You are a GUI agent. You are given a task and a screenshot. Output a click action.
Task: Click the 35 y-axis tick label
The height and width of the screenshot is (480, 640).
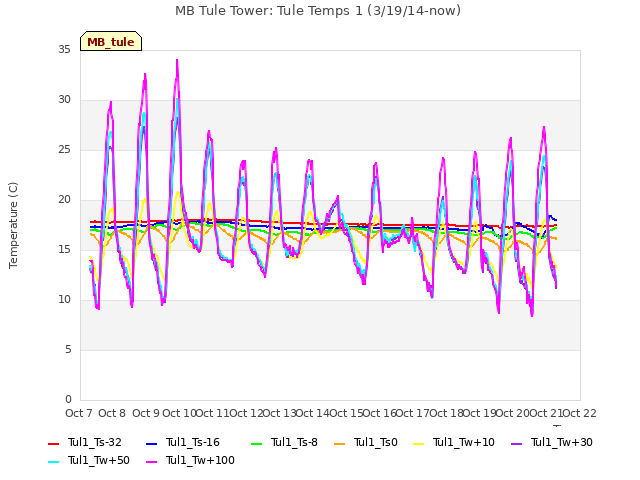click(64, 50)
